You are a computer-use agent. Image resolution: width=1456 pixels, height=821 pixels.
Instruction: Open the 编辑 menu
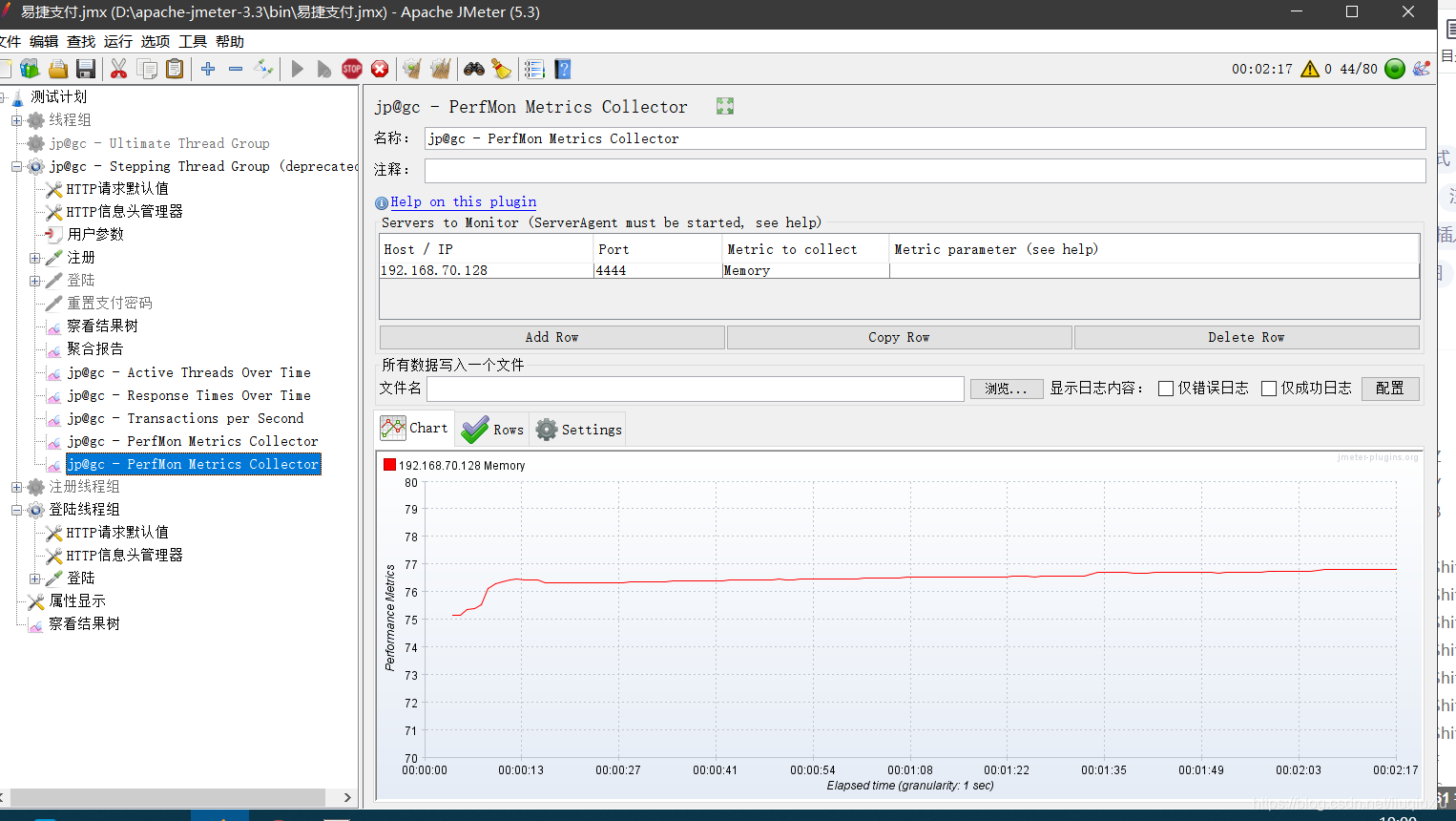point(44,42)
